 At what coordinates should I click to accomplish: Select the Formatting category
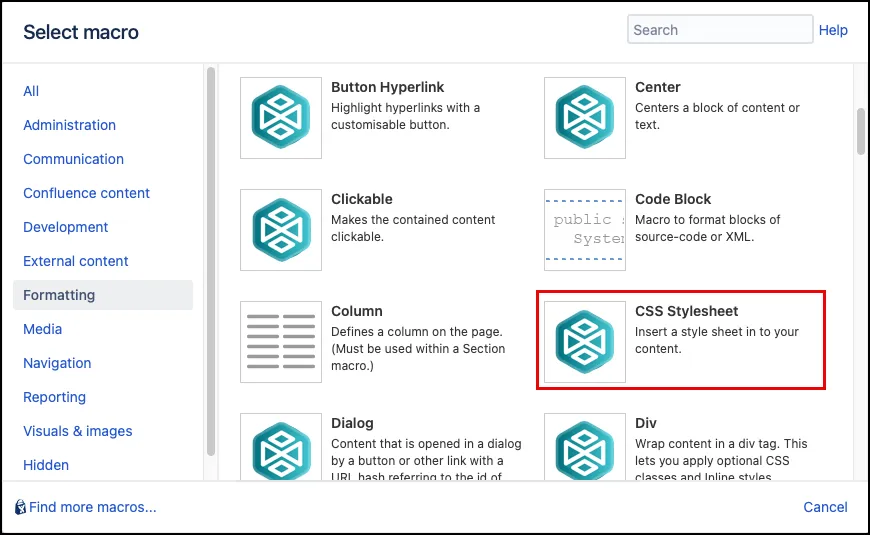(103, 295)
